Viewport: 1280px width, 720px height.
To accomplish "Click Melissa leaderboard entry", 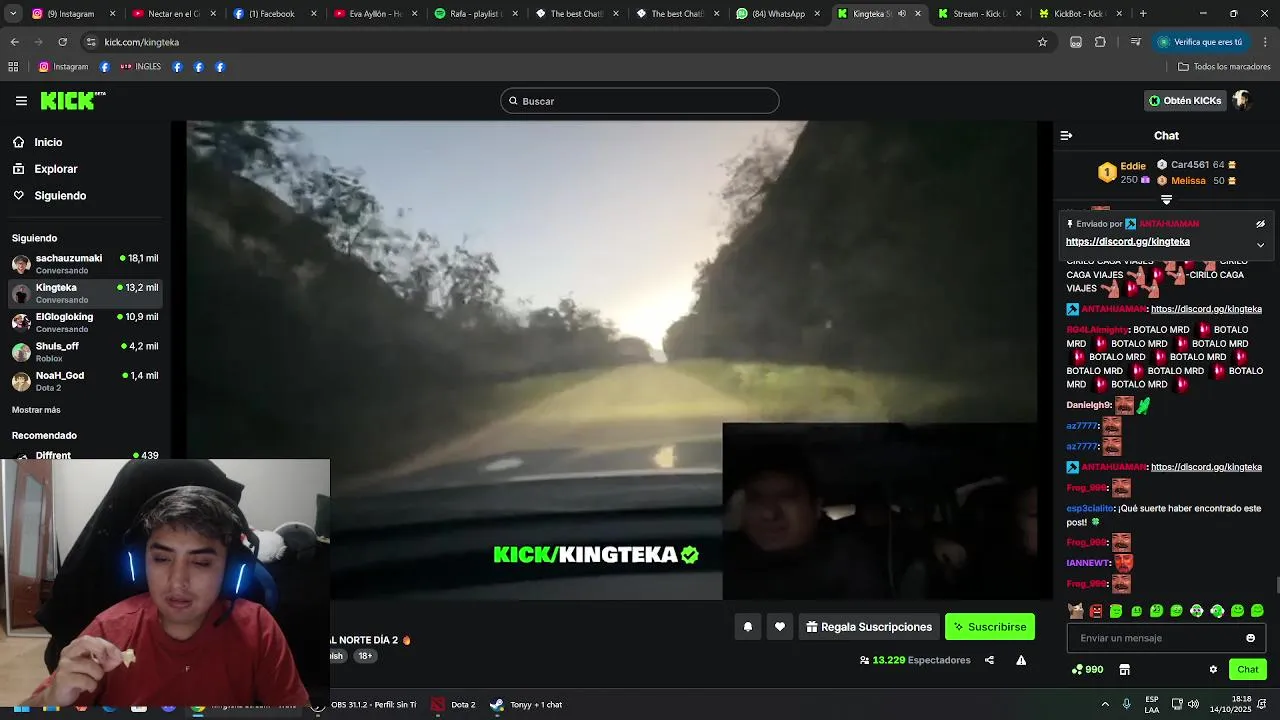I will tap(1196, 181).
